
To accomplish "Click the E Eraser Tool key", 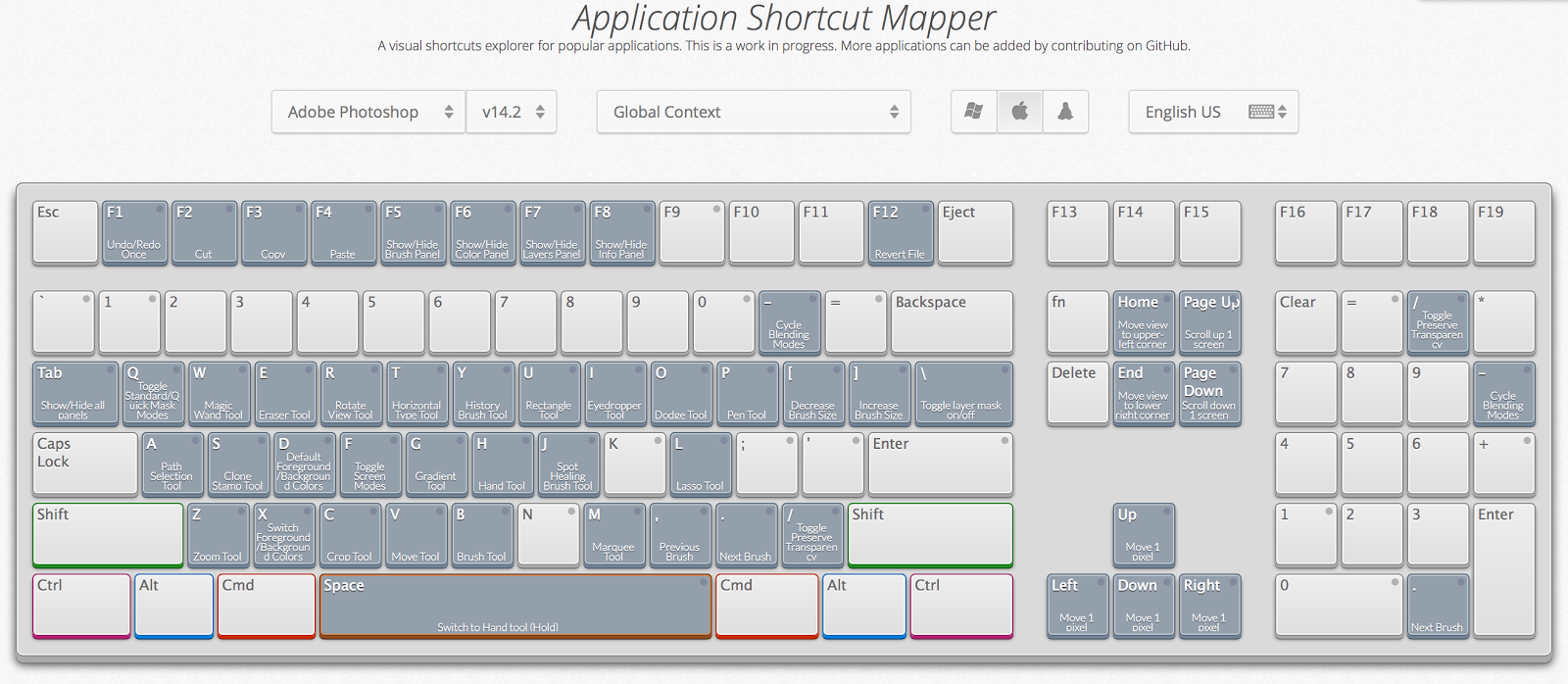I will [x=284, y=393].
